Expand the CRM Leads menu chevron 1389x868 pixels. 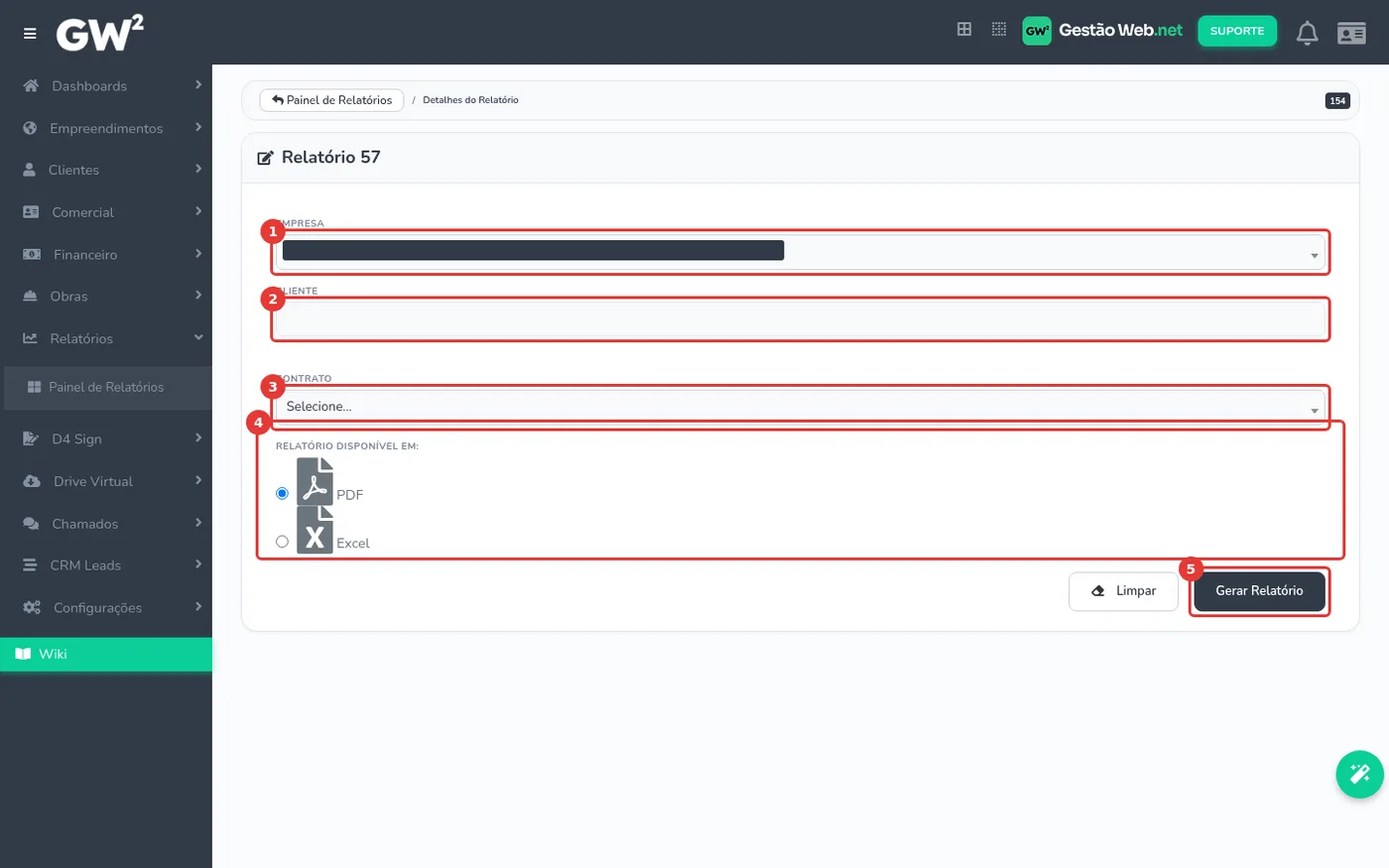198,564
